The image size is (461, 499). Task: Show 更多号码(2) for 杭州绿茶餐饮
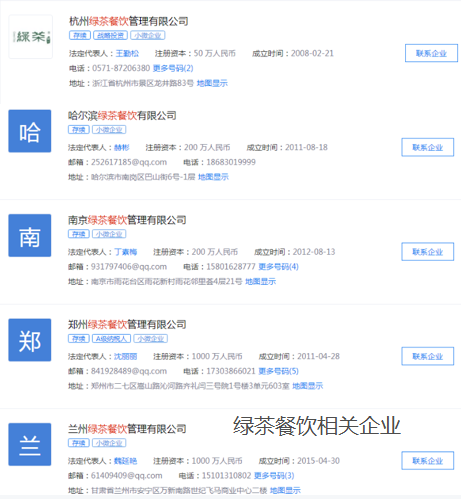coord(173,68)
